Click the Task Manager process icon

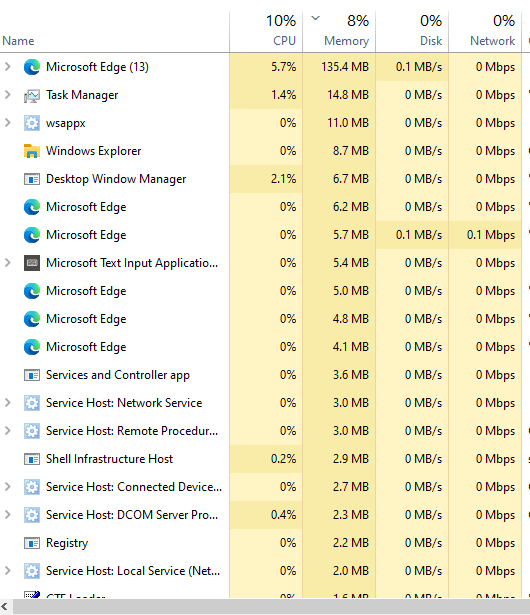[x=32, y=95]
